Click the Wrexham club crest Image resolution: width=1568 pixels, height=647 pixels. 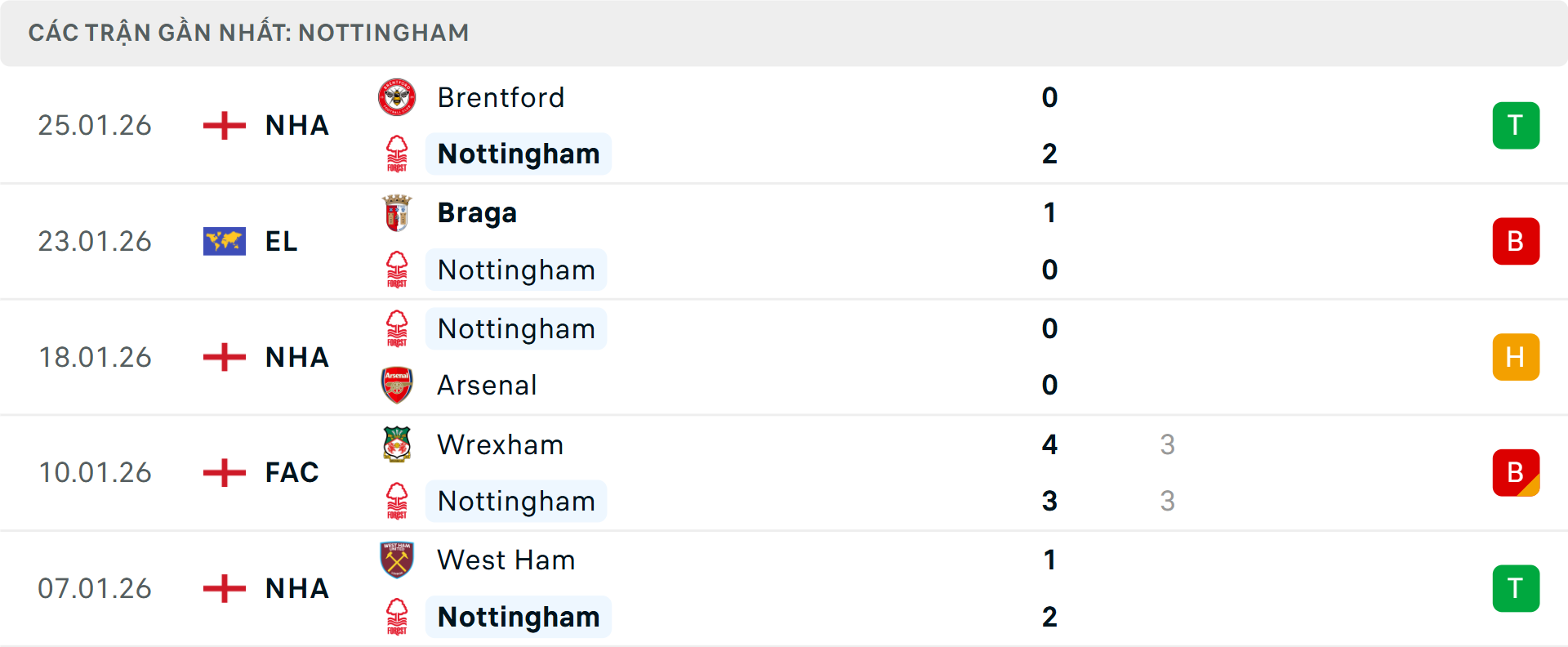pos(397,444)
